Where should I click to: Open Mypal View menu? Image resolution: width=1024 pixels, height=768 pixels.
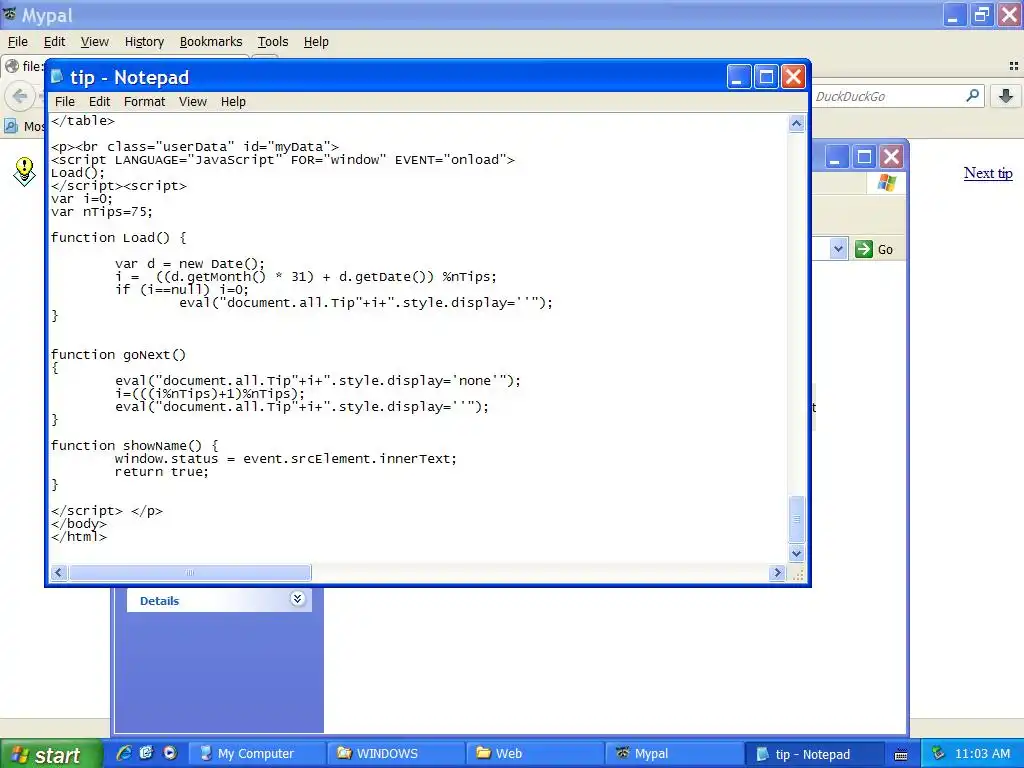click(x=95, y=42)
